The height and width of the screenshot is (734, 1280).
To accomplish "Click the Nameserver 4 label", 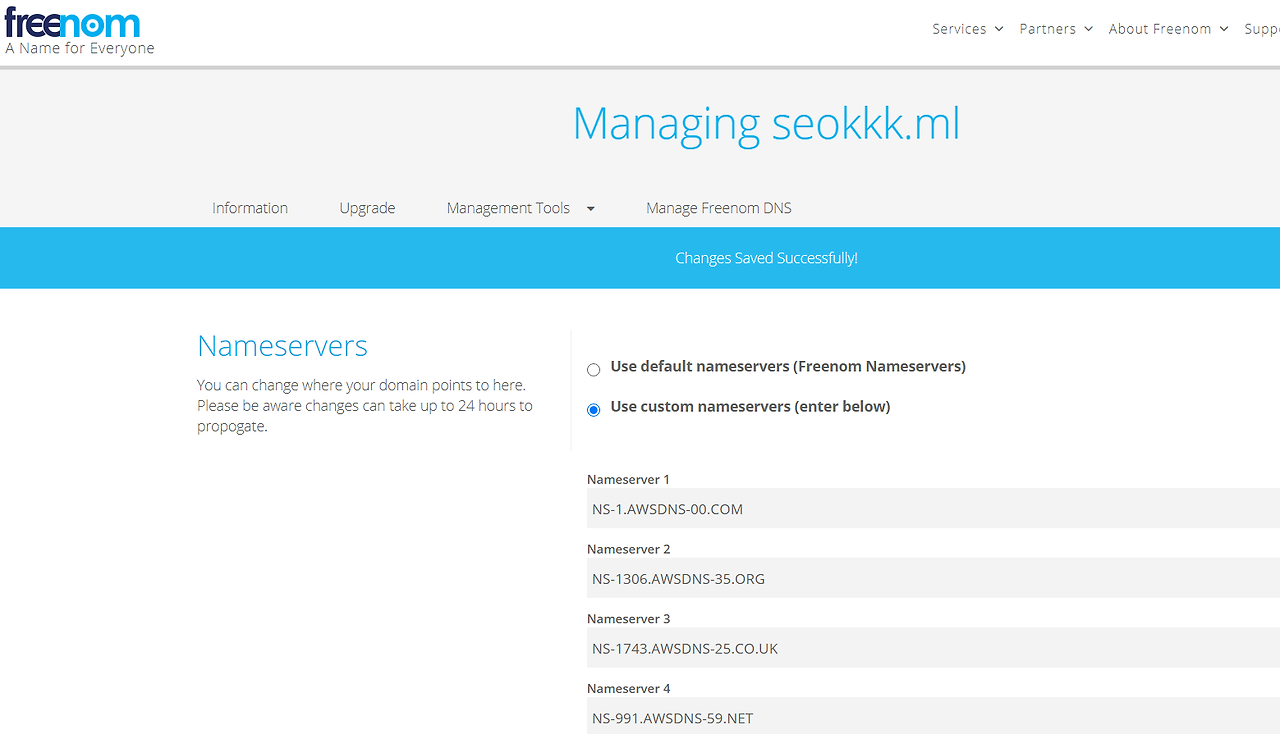I will tap(628, 689).
